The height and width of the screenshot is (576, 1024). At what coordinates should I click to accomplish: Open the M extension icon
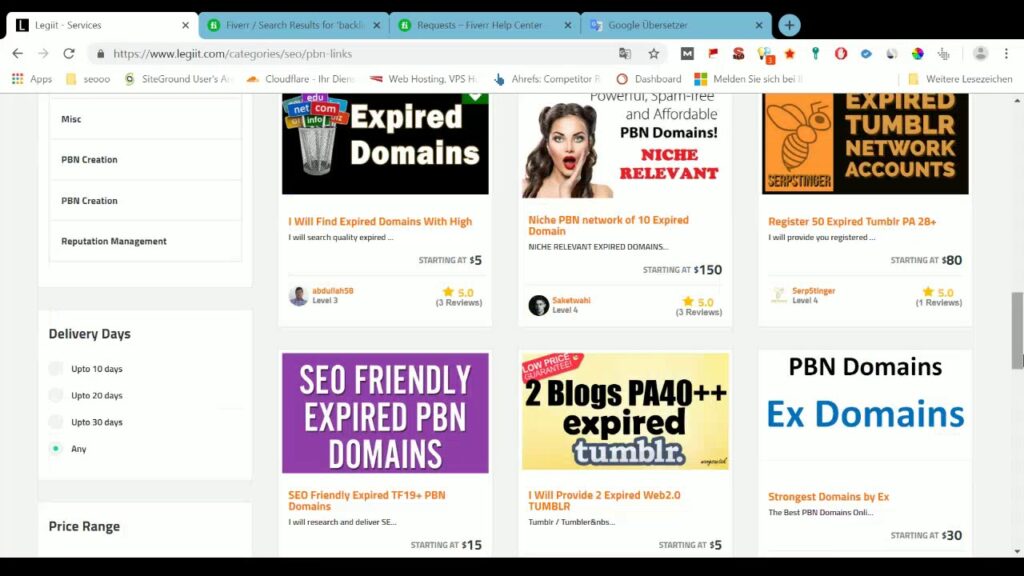[687, 54]
